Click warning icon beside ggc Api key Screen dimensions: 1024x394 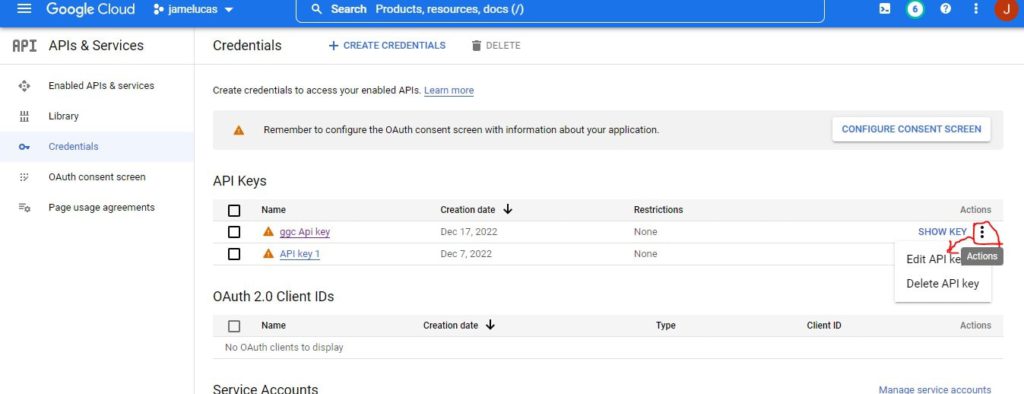[268, 232]
